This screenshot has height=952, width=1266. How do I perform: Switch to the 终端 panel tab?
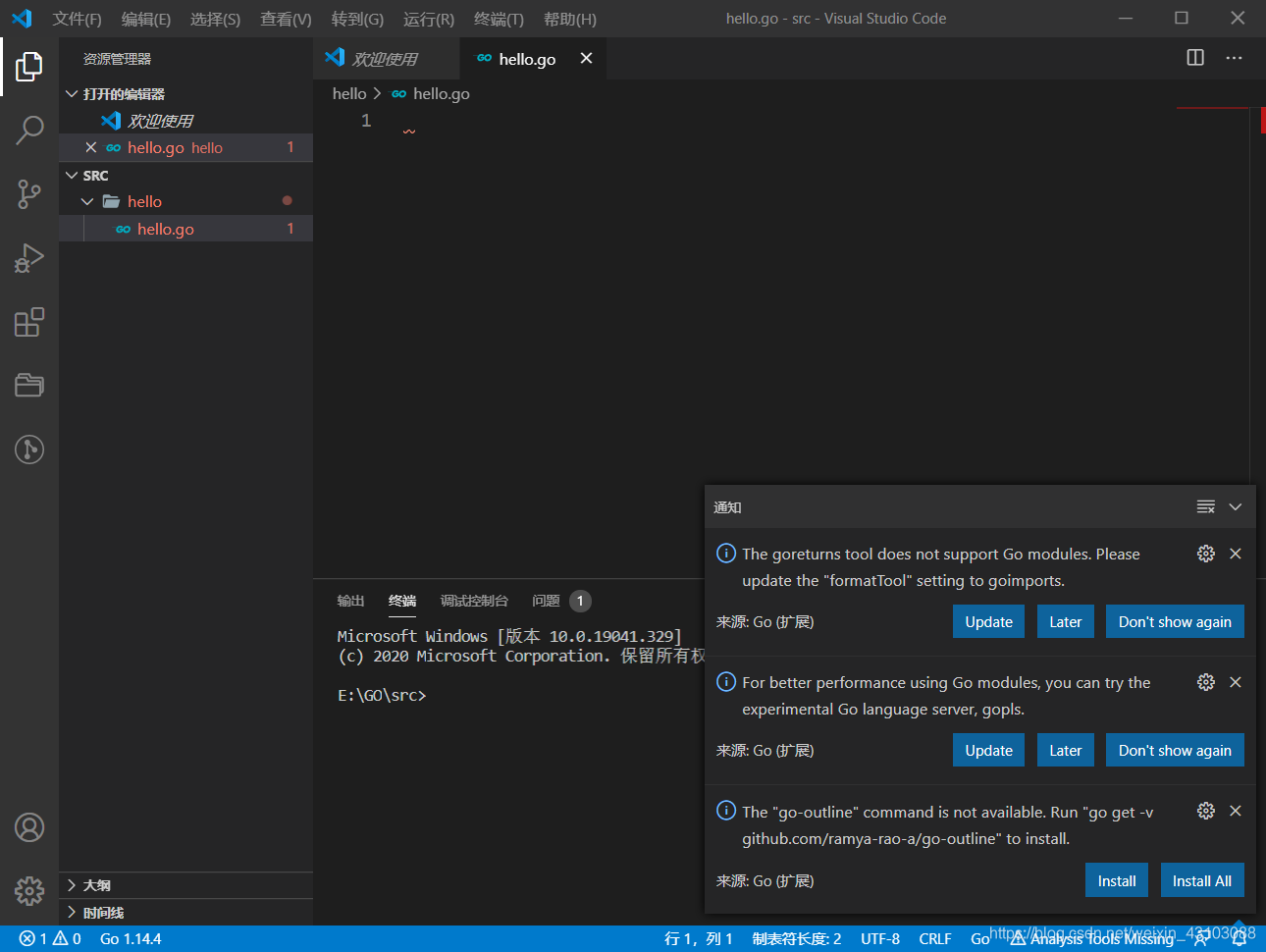tap(402, 601)
